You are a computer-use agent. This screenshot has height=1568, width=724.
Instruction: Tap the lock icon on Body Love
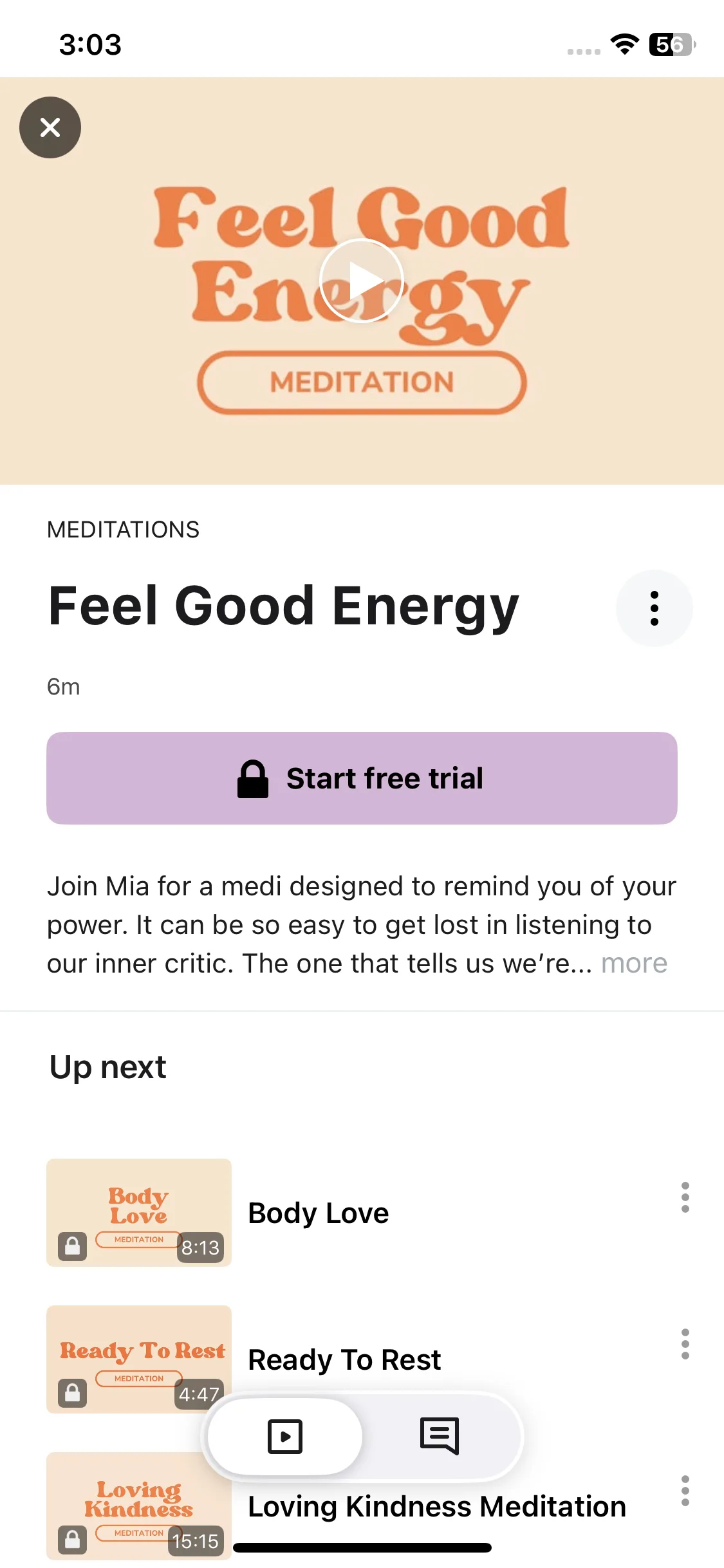click(x=73, y=1247)
